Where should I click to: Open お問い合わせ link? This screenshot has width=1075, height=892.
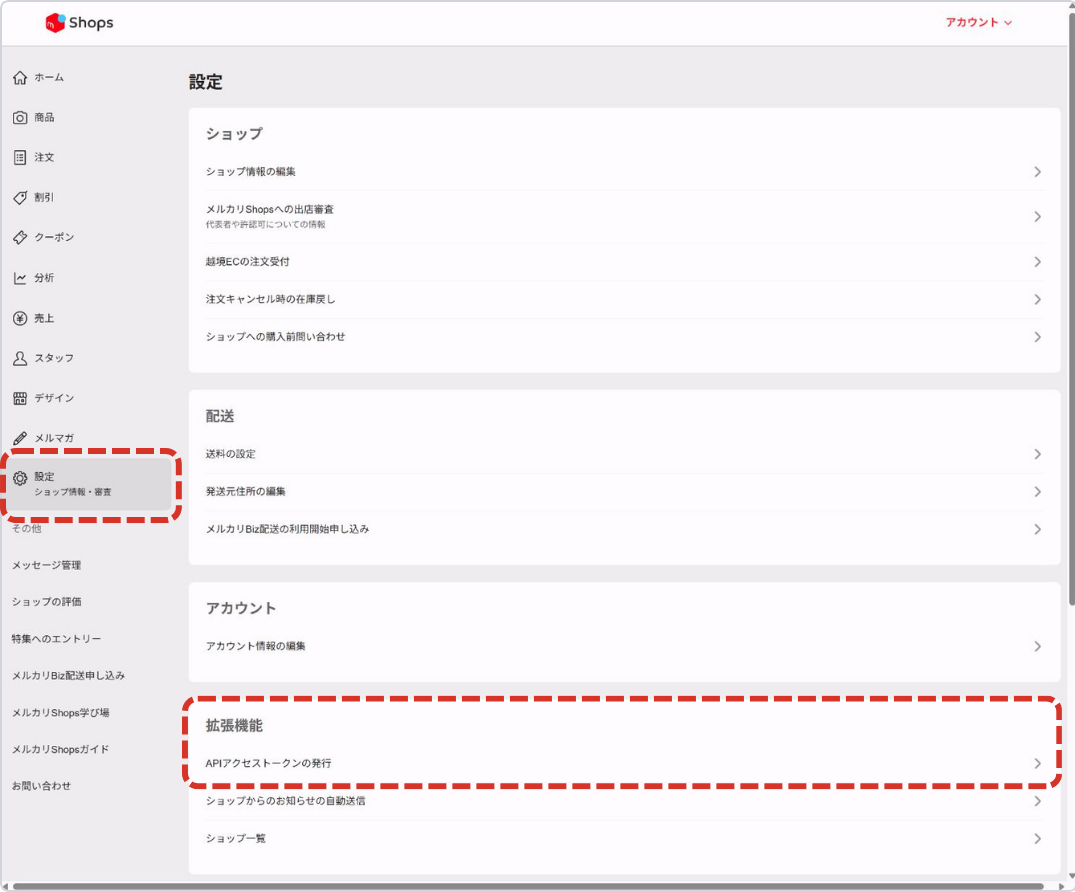coord(41,786)
